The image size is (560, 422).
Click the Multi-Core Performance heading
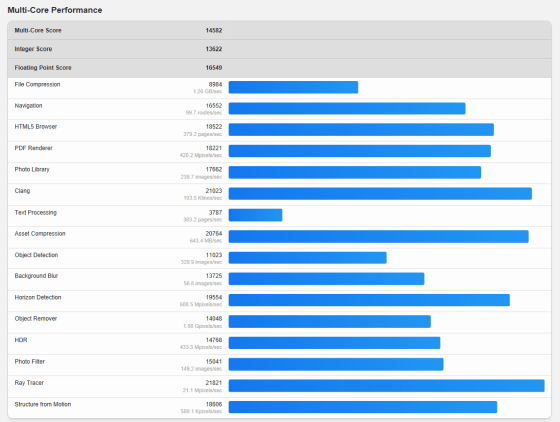55,10
